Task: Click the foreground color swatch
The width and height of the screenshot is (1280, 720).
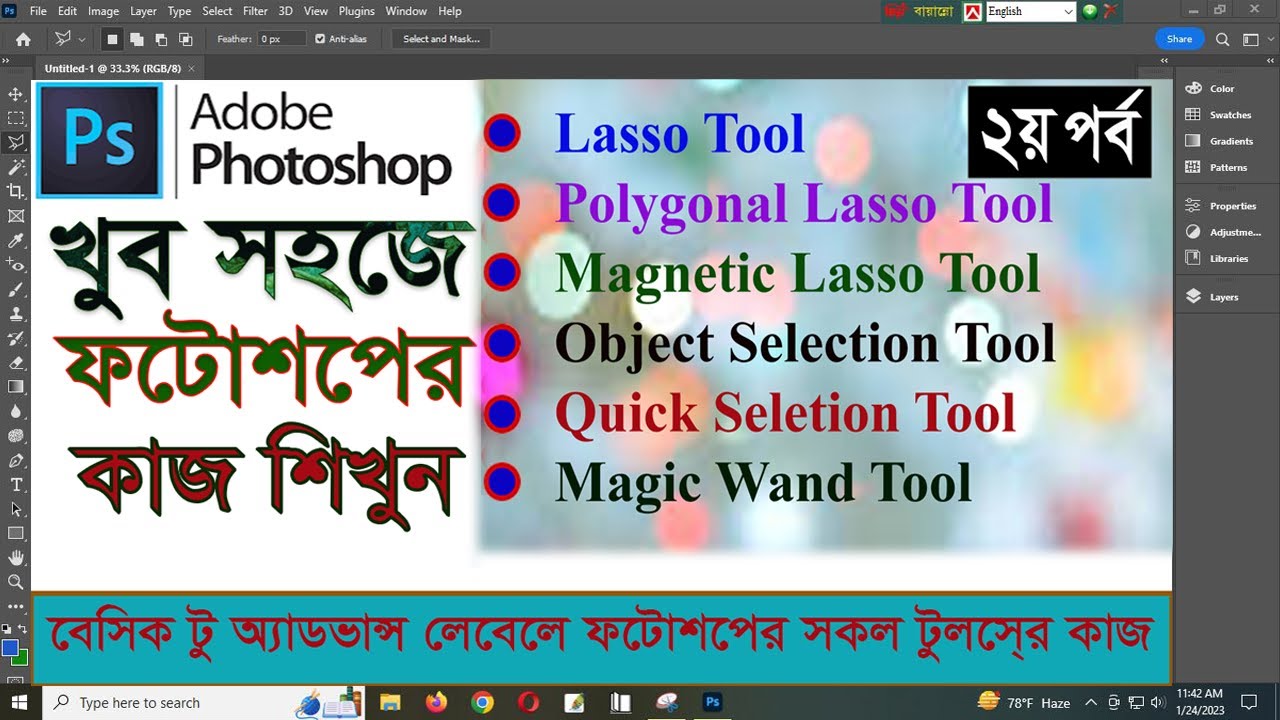Action: coord(10,647)
